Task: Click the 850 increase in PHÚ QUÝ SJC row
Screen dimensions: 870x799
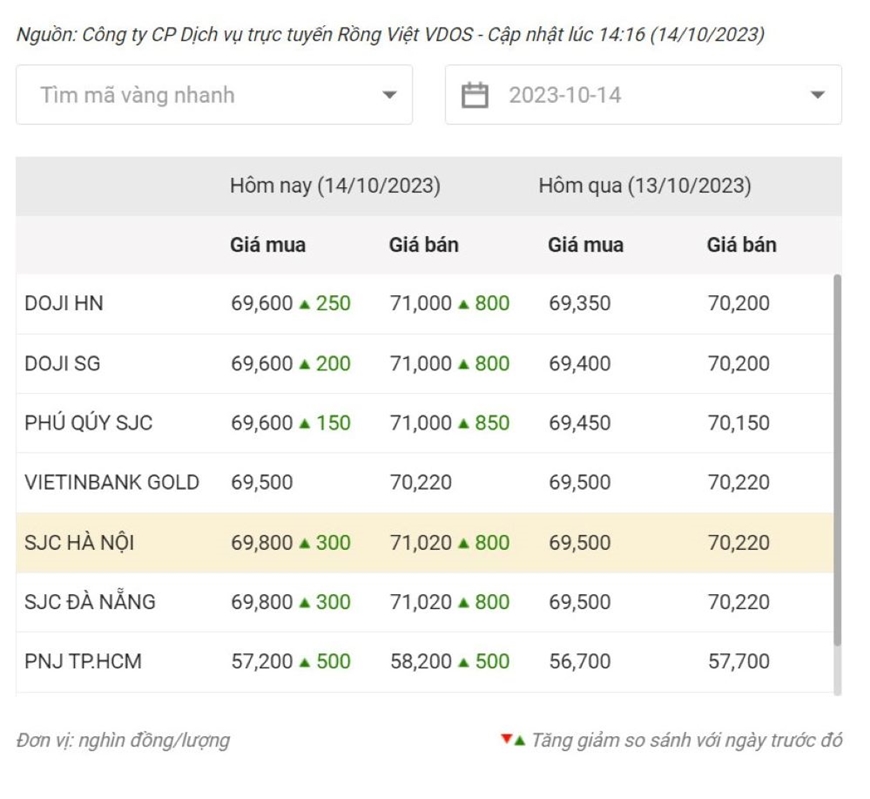Action: click(493, 423)
